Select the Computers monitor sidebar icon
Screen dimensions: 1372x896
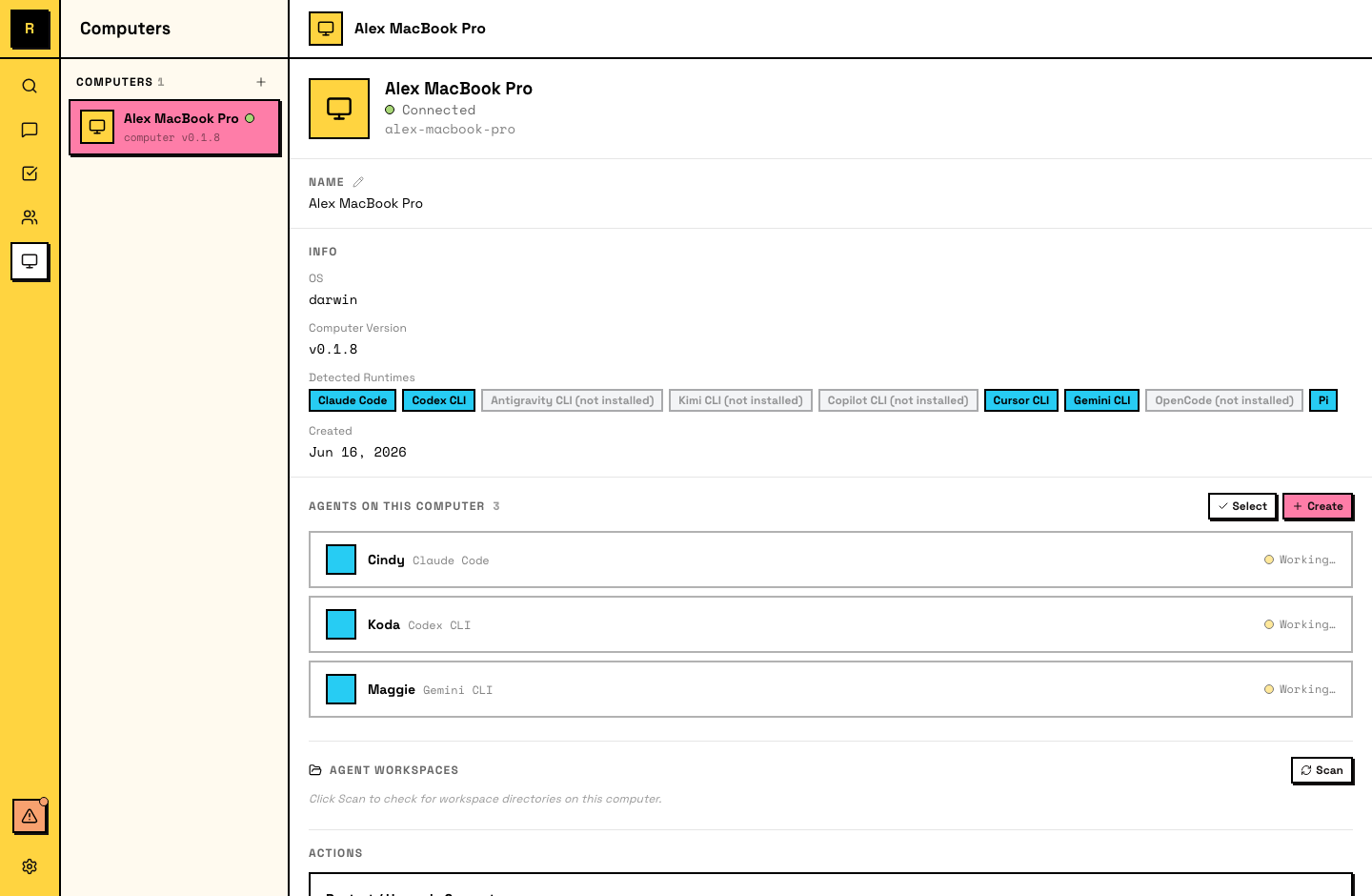click(30, 261)
